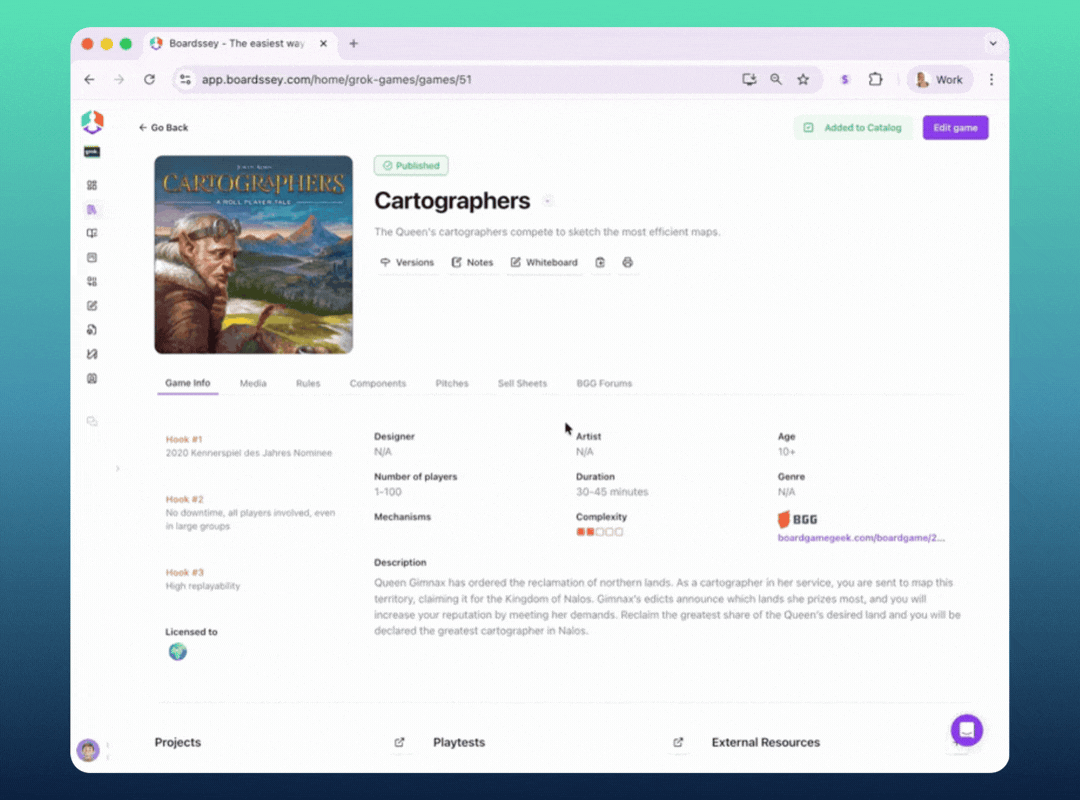Open the dropdown next to Cartographers title
Image resolution: width=1080 pixels, height=800 pixels.
tap(547, 201)
